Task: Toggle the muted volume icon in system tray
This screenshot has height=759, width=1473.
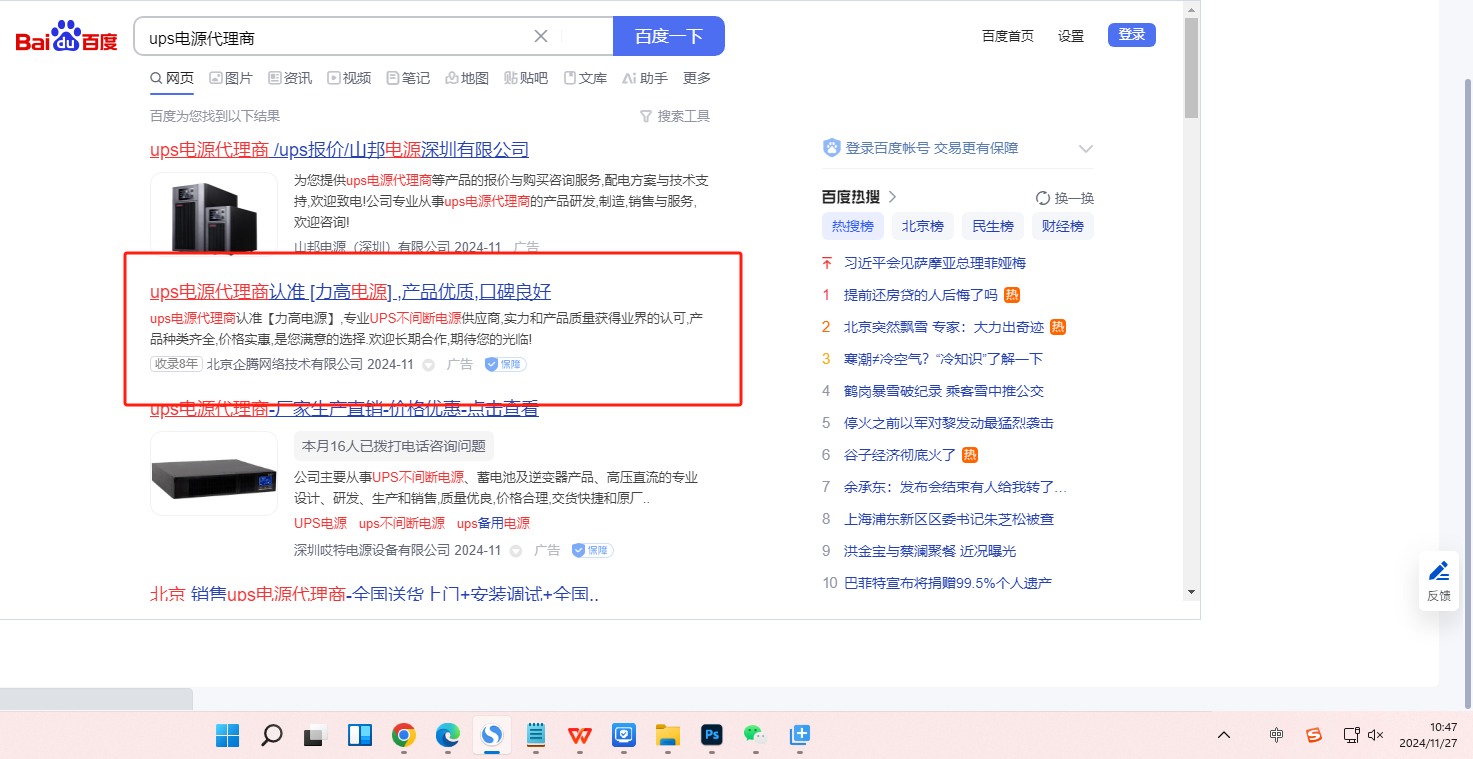Action: [1375, 735]
